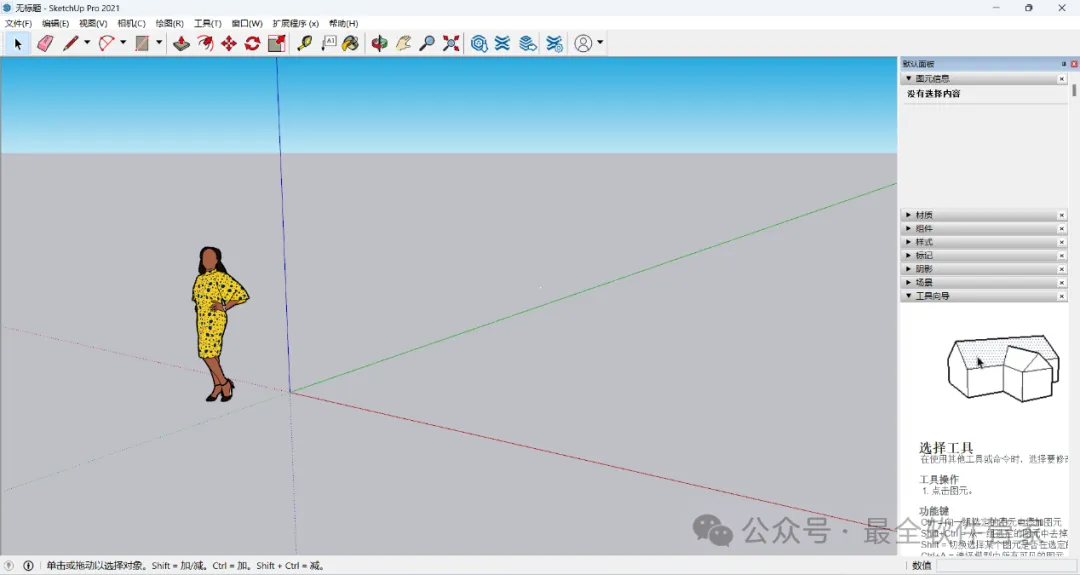Pick the Zoom magnifier tool
Viewport: 1080px width, 575px height.
(427, 43)
